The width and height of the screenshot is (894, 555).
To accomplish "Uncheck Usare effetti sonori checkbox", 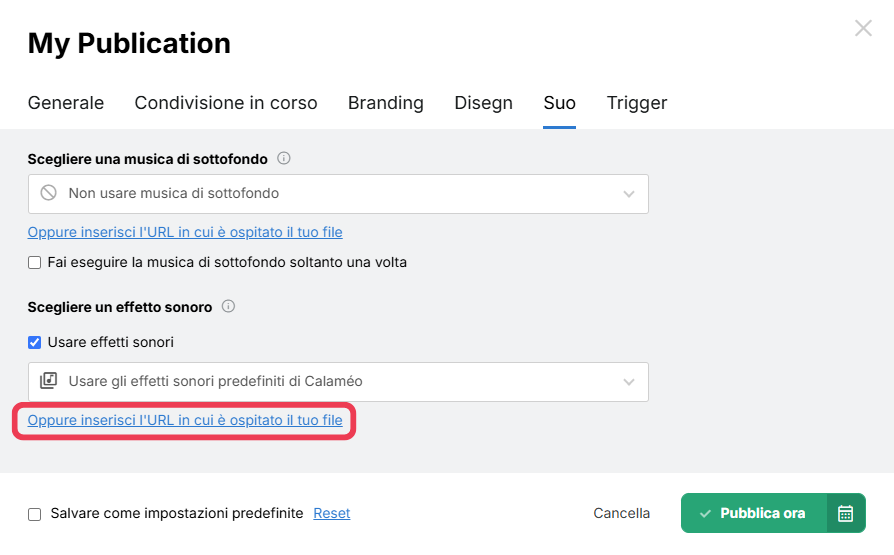I will pos(35,342).
